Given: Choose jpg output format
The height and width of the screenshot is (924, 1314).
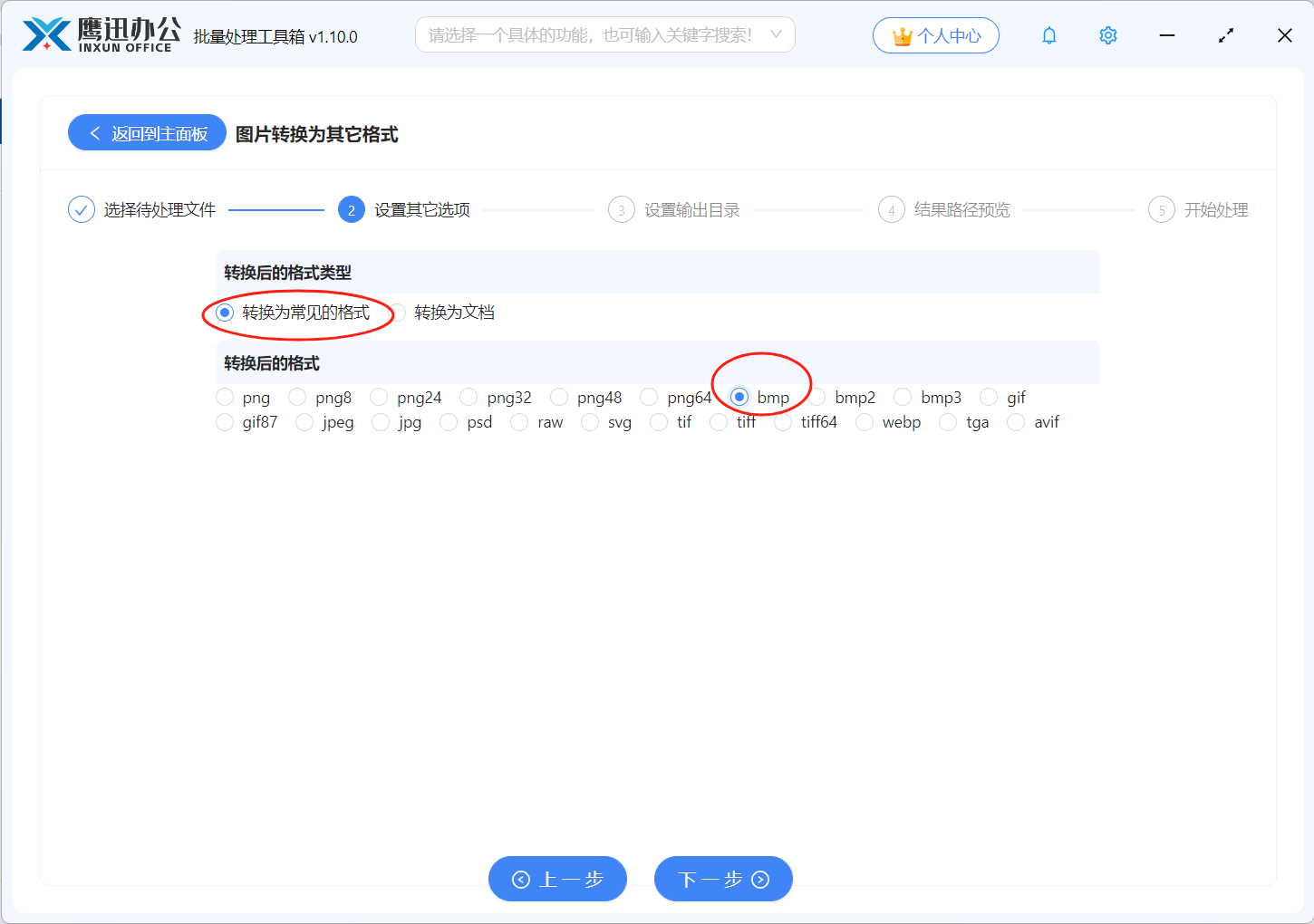Looking at the screenshot, I should point(381,422).
